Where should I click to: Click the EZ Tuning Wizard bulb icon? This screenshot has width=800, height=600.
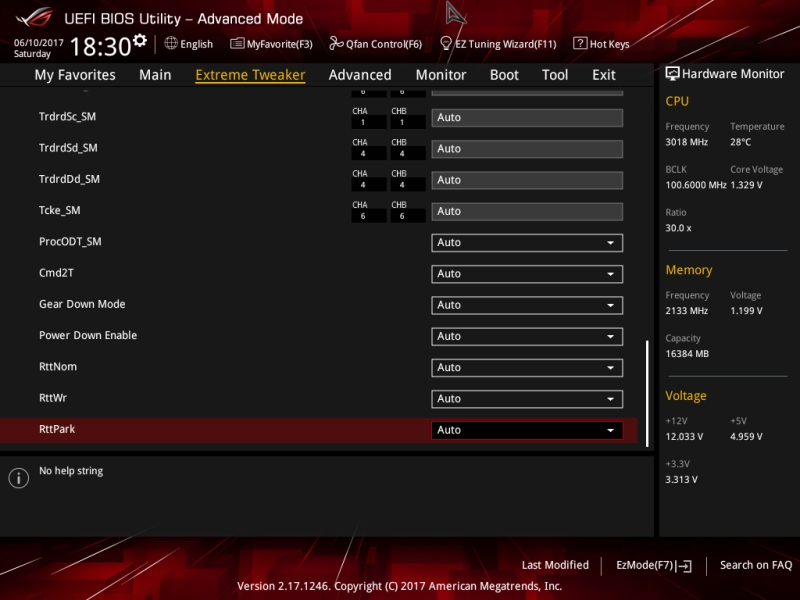click(445, 43)
